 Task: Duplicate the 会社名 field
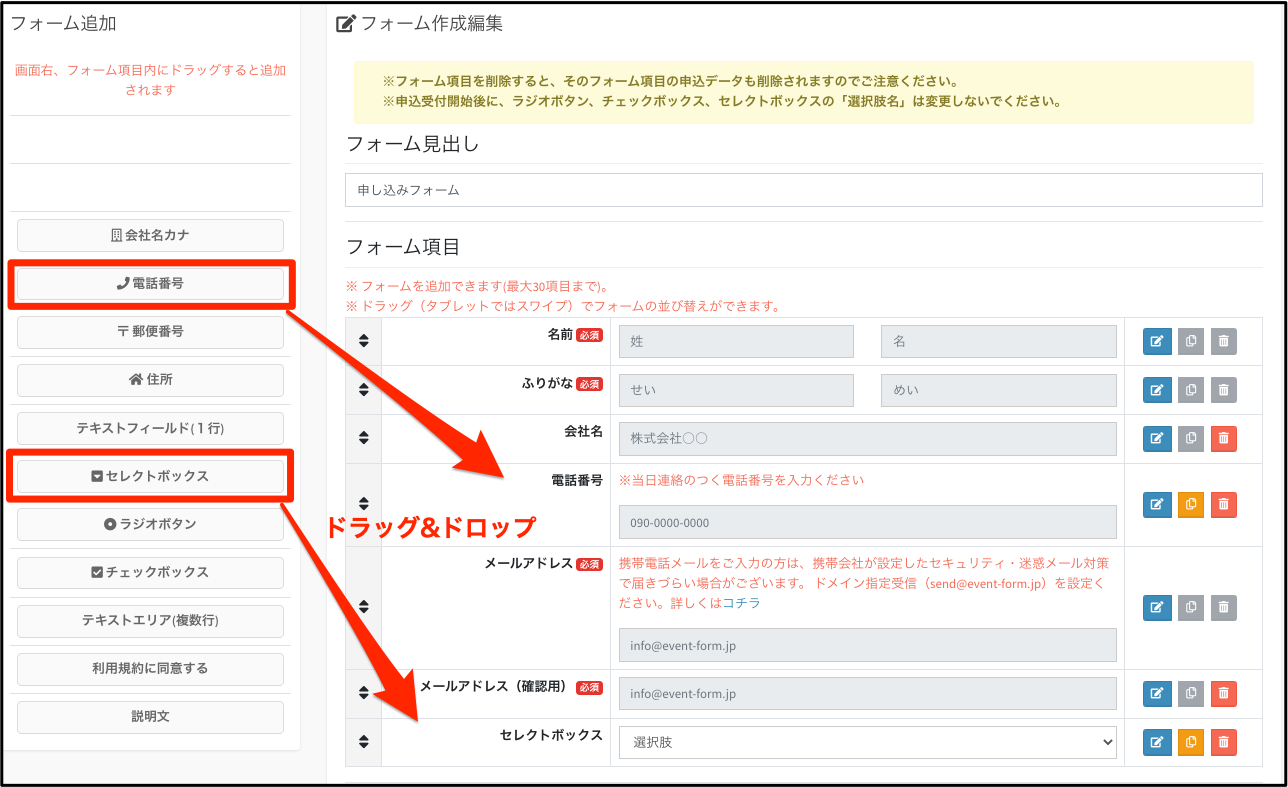[x=1190, y=438]
